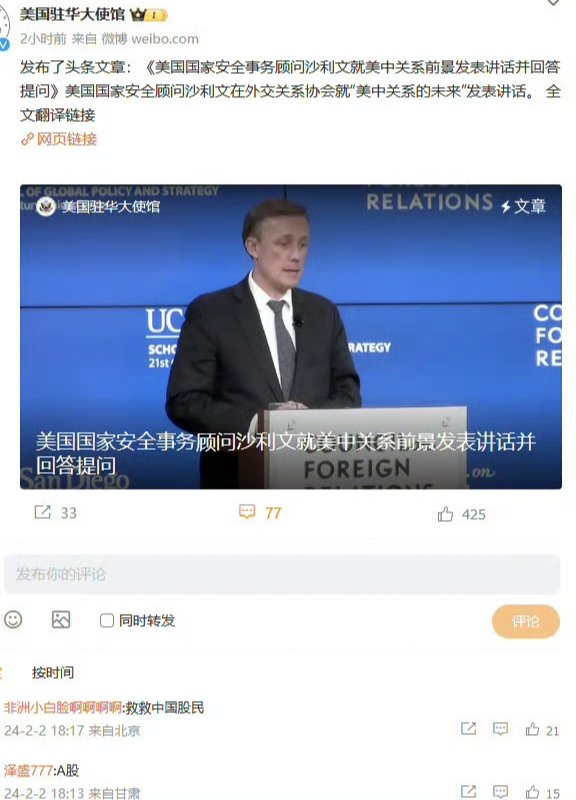Click the repost icon showing 33
This screenshot has height=800, width=576.
pyautogui.click(x=42, y=512)
